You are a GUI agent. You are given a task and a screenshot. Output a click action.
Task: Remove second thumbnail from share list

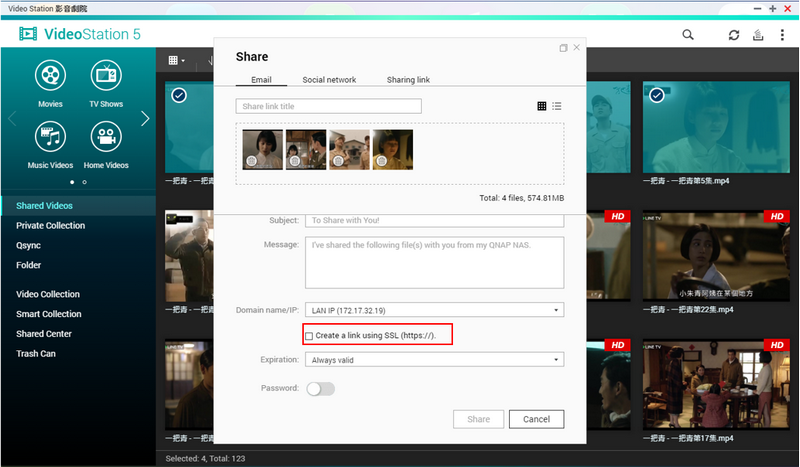click(295, 161)
